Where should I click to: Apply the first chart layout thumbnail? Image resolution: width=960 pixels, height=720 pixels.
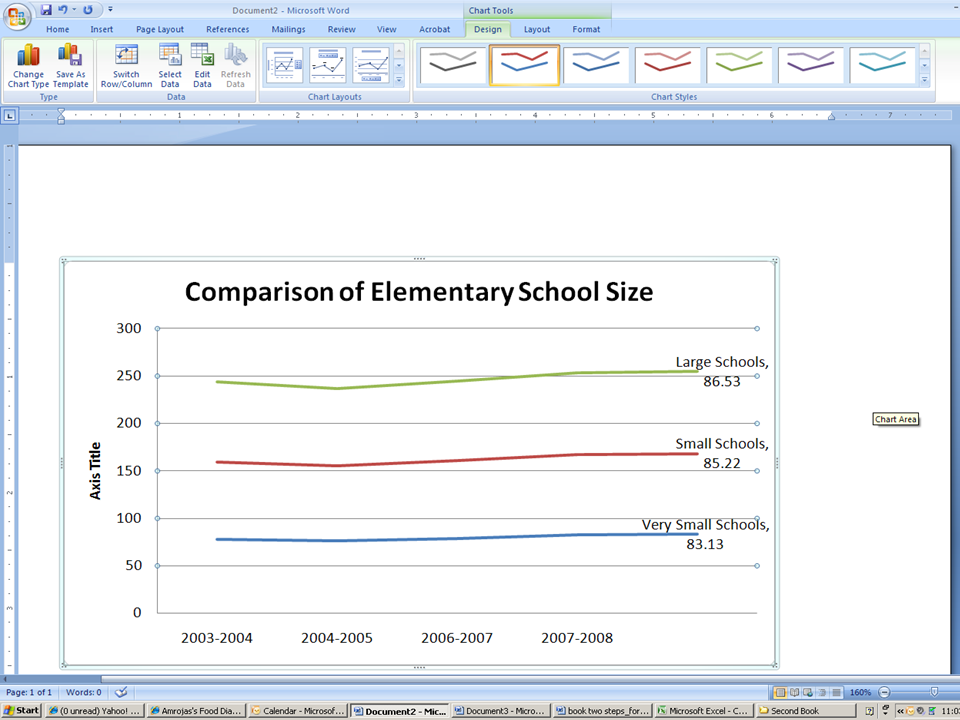(284, 65)
